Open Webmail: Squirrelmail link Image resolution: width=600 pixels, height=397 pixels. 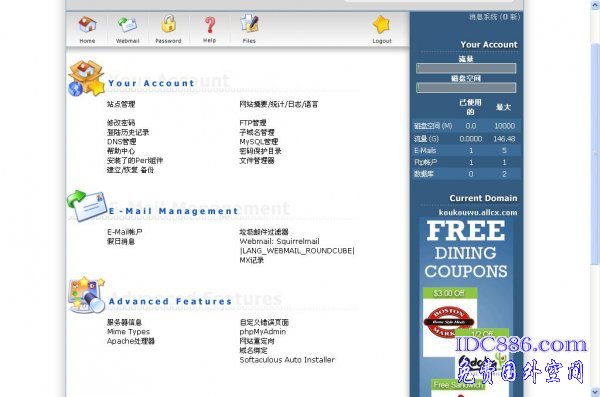point(279,241)
